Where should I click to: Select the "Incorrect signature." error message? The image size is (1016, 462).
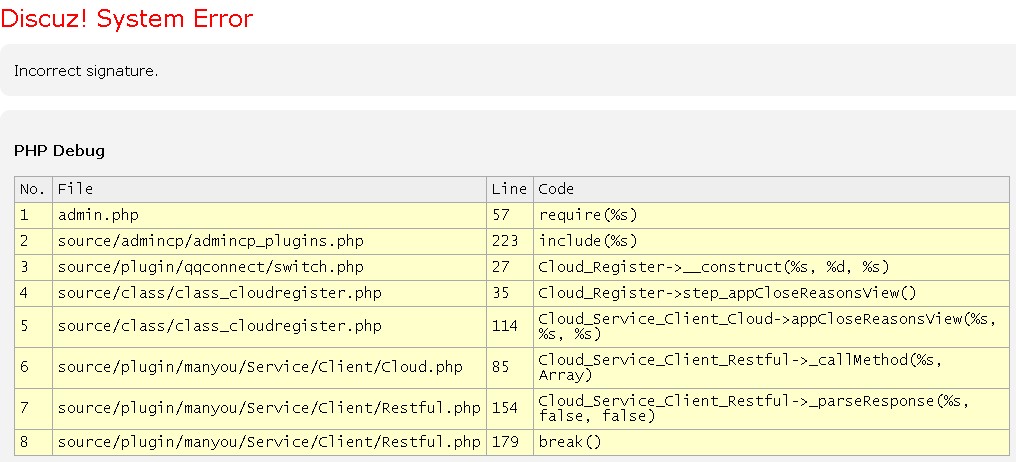[86, 71]
